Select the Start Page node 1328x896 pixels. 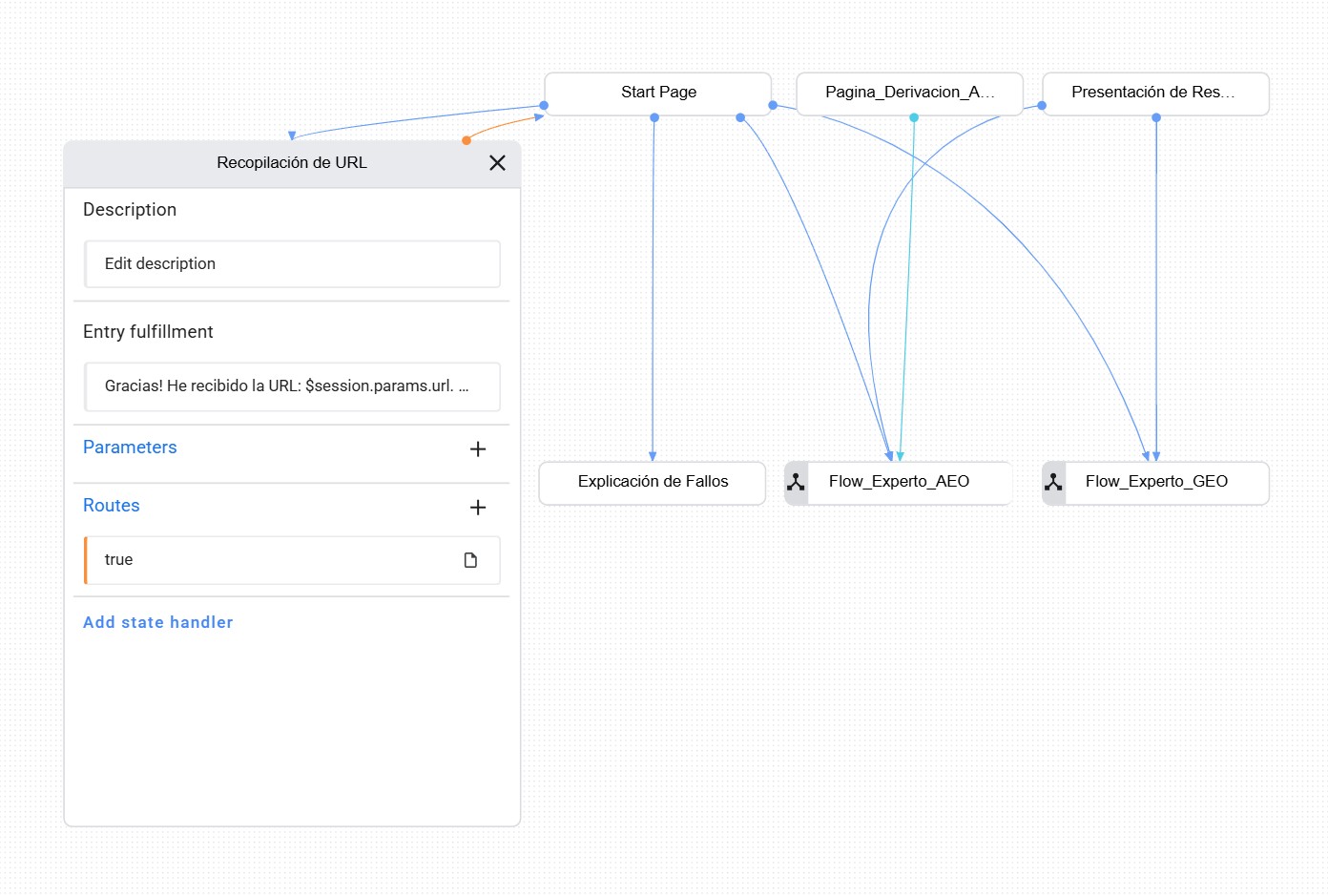point(658,93)
